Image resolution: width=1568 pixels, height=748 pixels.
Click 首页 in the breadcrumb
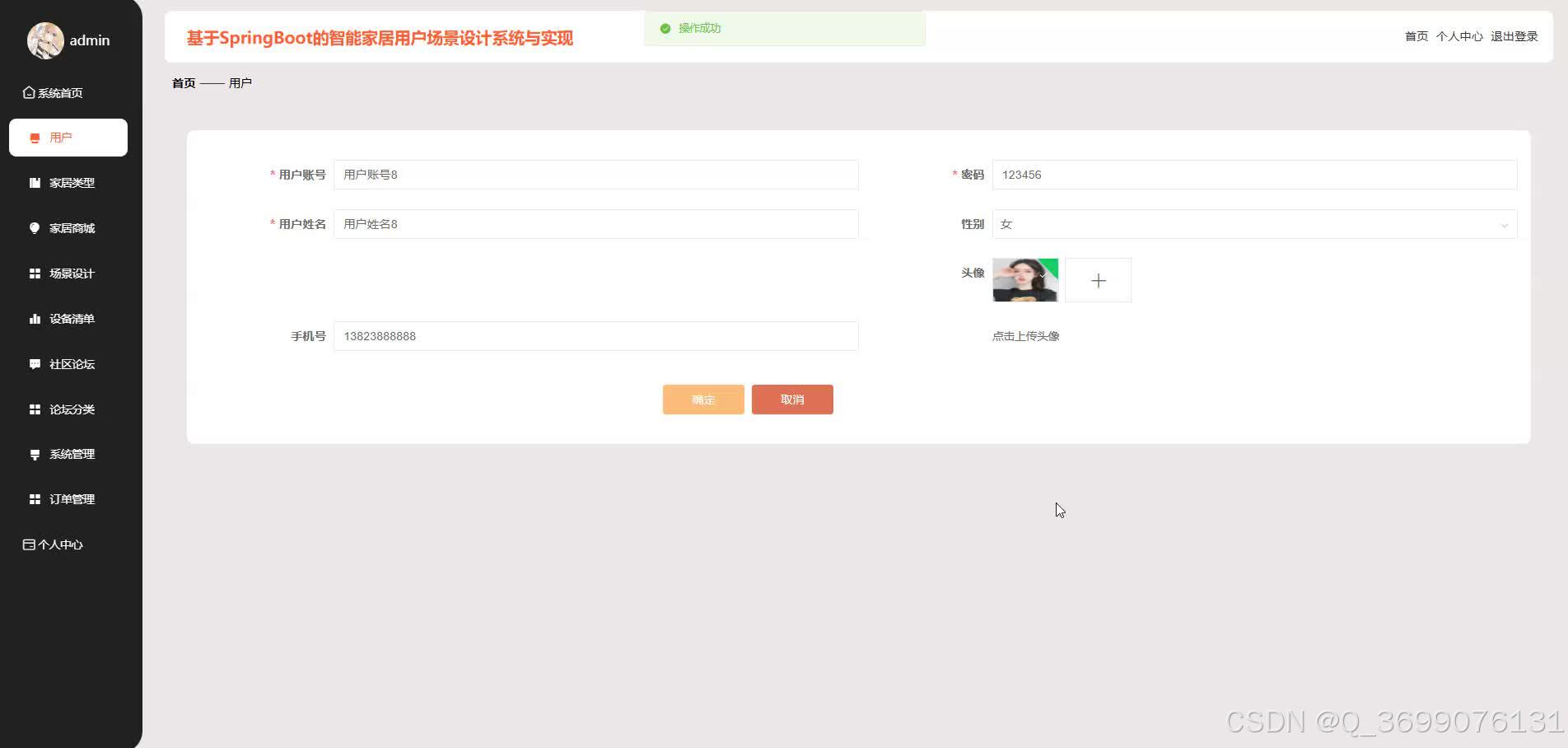pyautogui.click(x=184, y=83)
